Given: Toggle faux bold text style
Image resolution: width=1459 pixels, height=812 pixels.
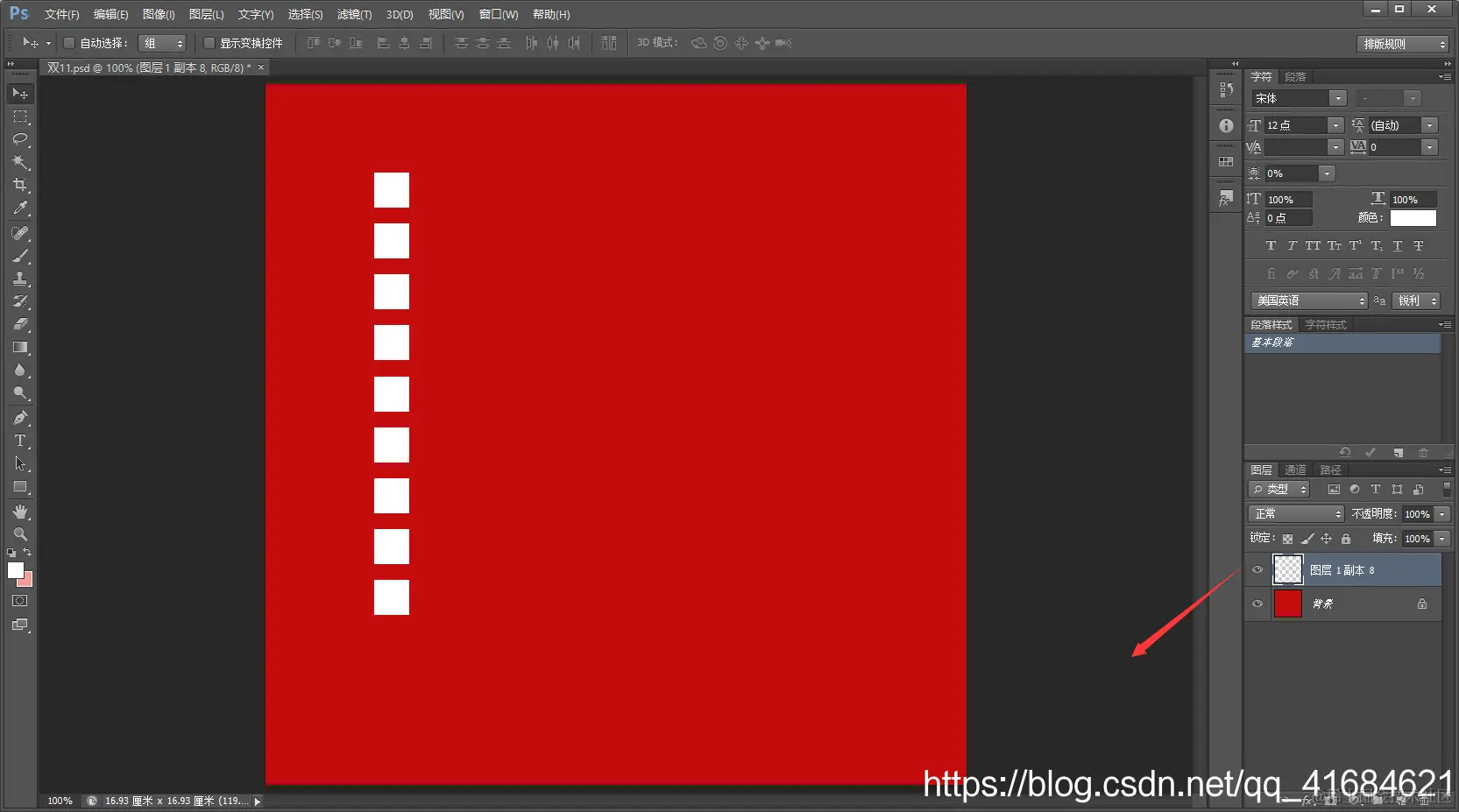Looking at the screenshot, I should click(1271, 246).
